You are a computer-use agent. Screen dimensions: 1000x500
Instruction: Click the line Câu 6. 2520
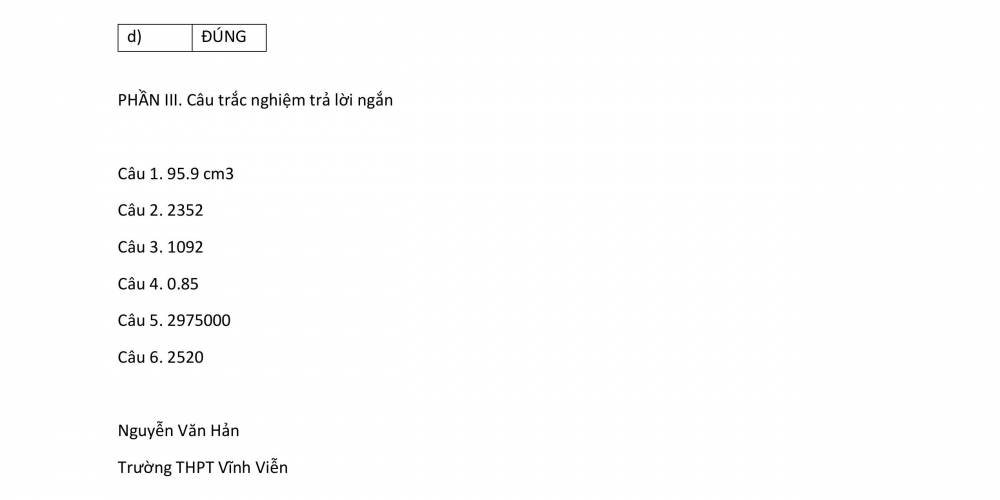pyautogui.click(x=161, y=357)
